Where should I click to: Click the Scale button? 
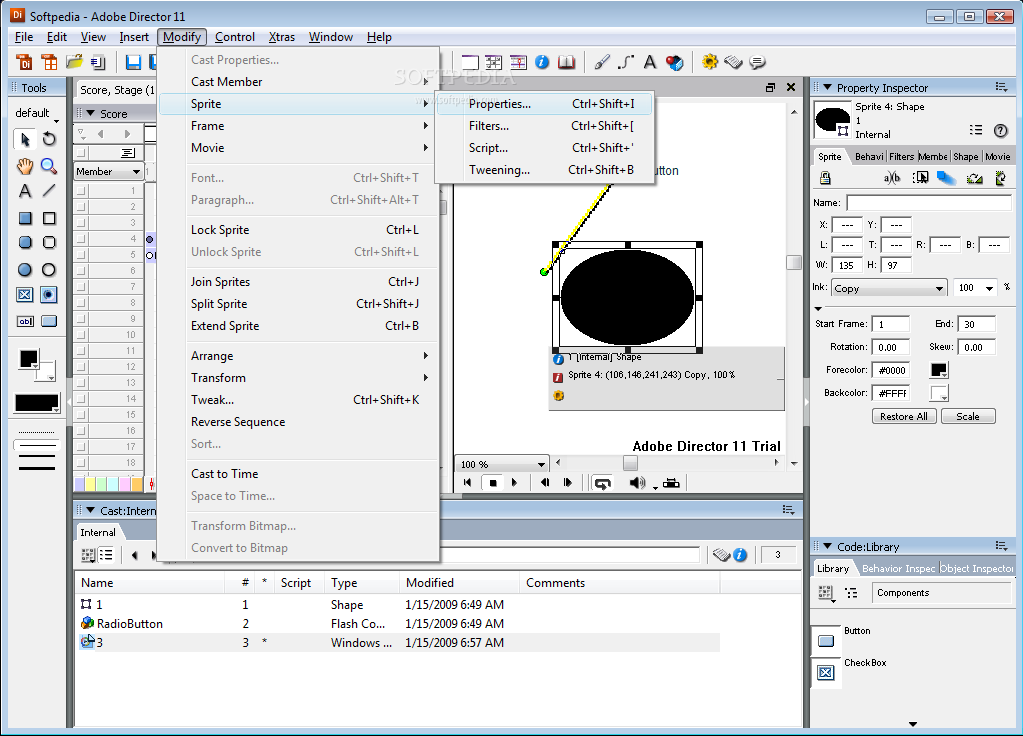(968, 416)
